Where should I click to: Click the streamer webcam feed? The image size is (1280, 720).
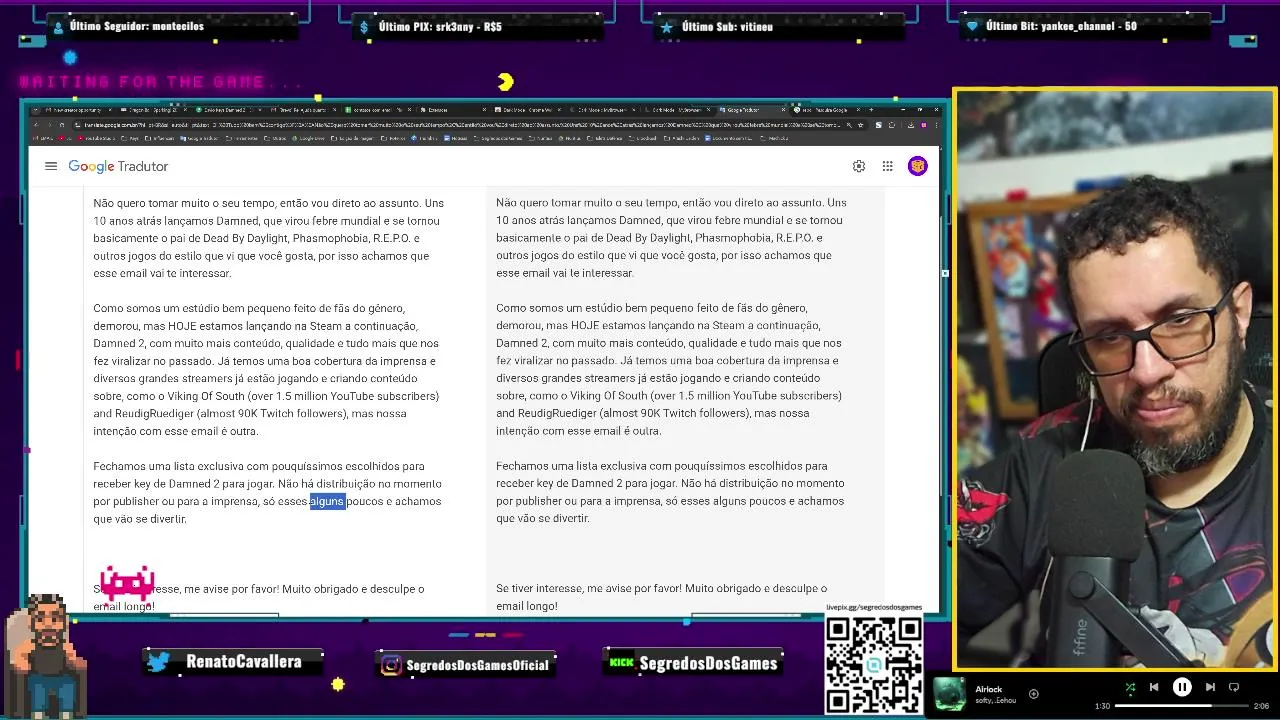coord(1115,380)
